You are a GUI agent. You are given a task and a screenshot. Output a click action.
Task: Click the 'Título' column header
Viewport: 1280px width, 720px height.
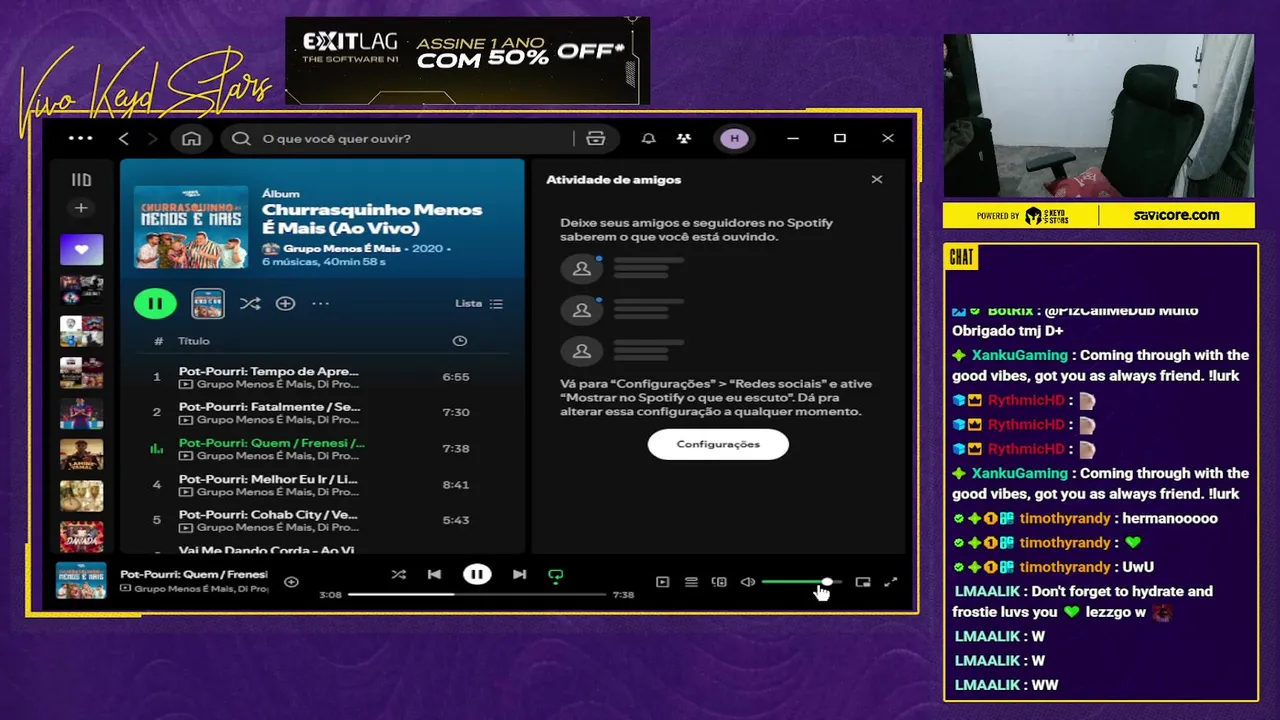[x=194, y=341]
